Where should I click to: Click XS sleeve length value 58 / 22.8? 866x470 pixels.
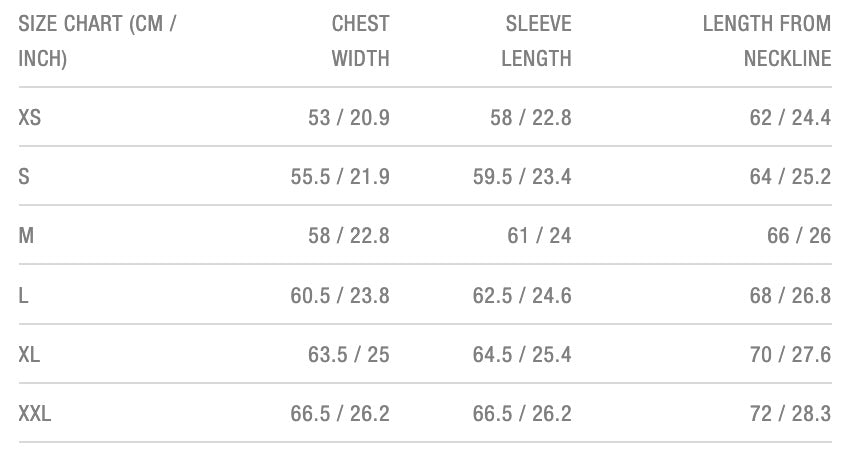(x=531, y=118)
